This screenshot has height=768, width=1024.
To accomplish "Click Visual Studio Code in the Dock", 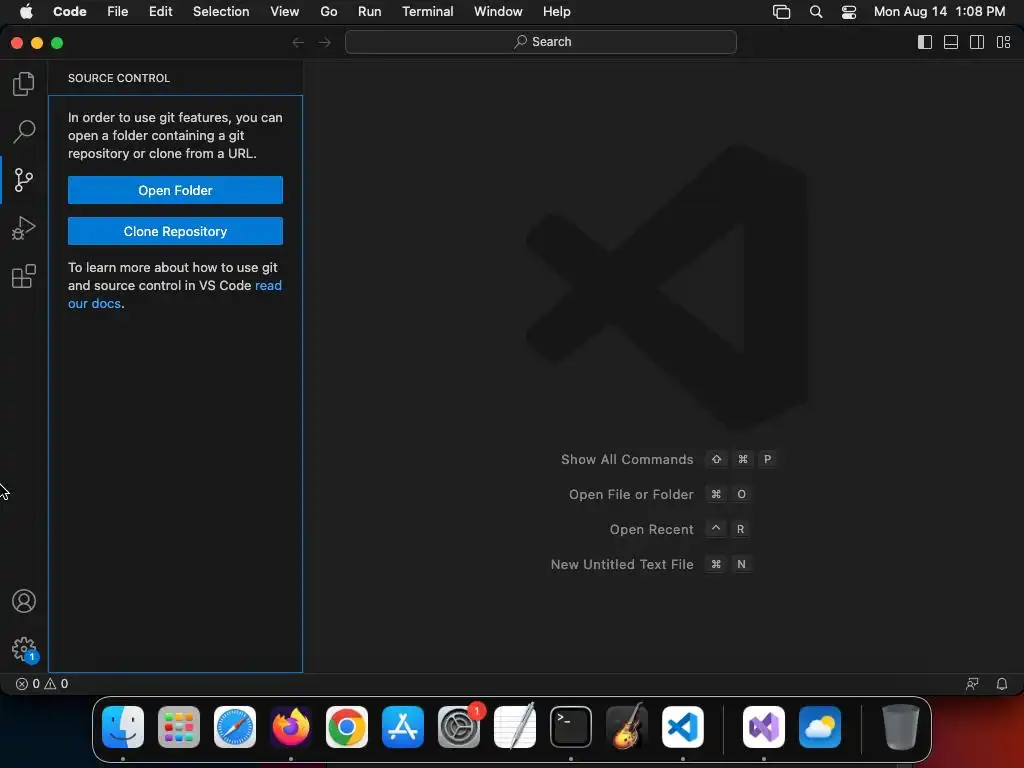I will (x=683, y=727).
